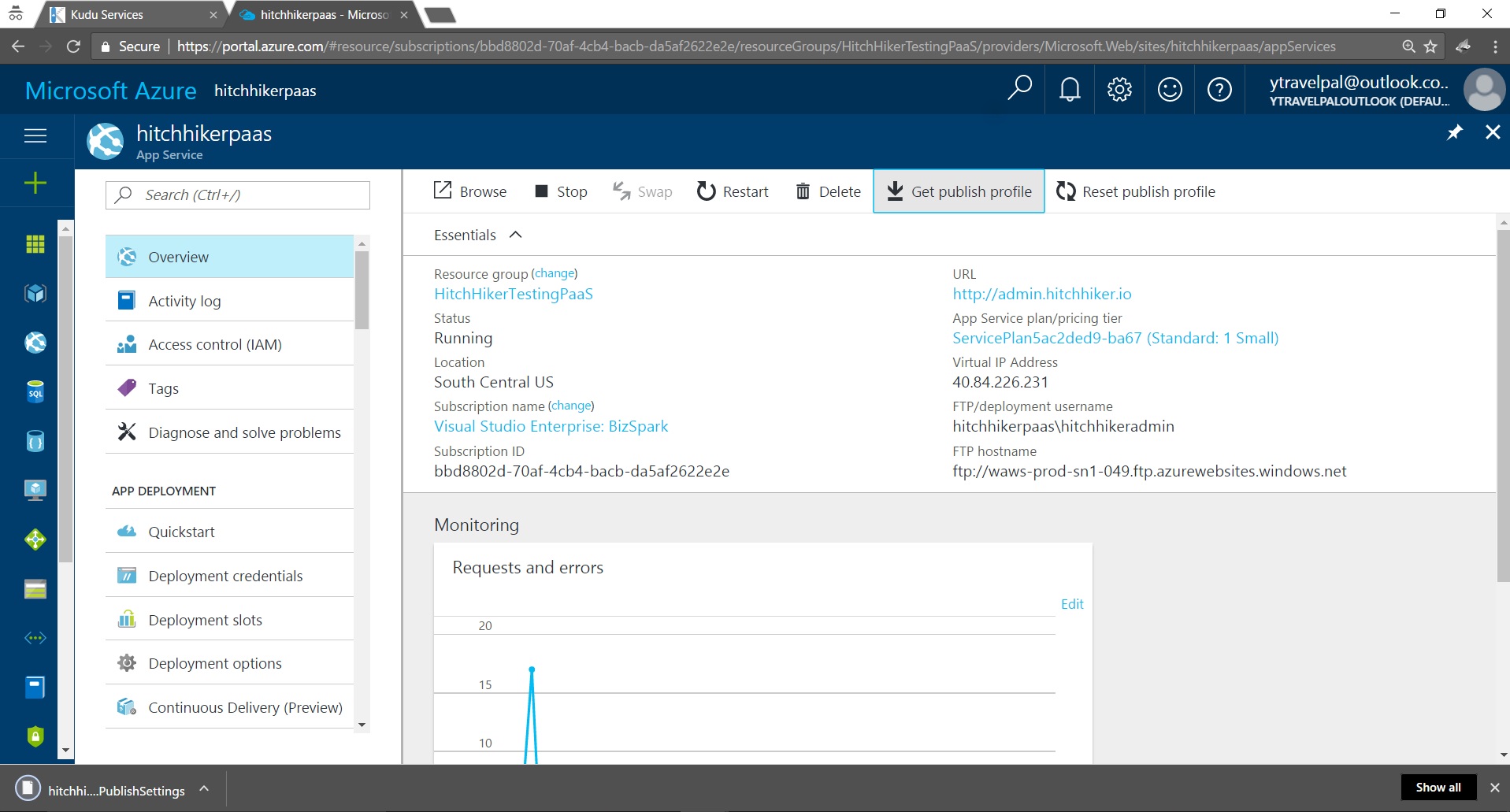Click change link next to Resource group
1510x812 pixels.
click(555, 273)
